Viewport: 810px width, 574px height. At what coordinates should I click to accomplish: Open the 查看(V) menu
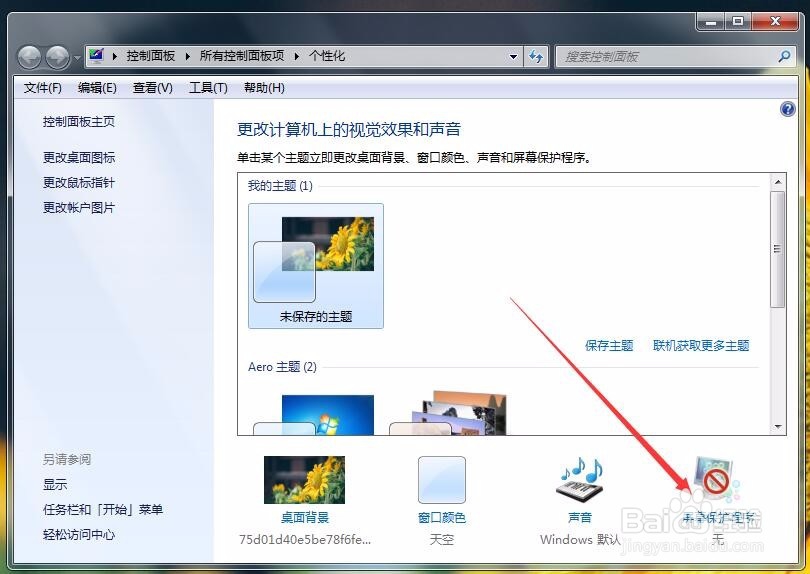point(152,88)
